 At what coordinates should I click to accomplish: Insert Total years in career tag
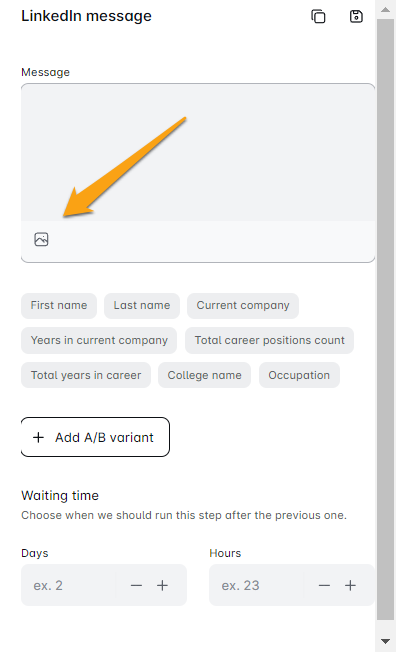click(x=86, y=375)
